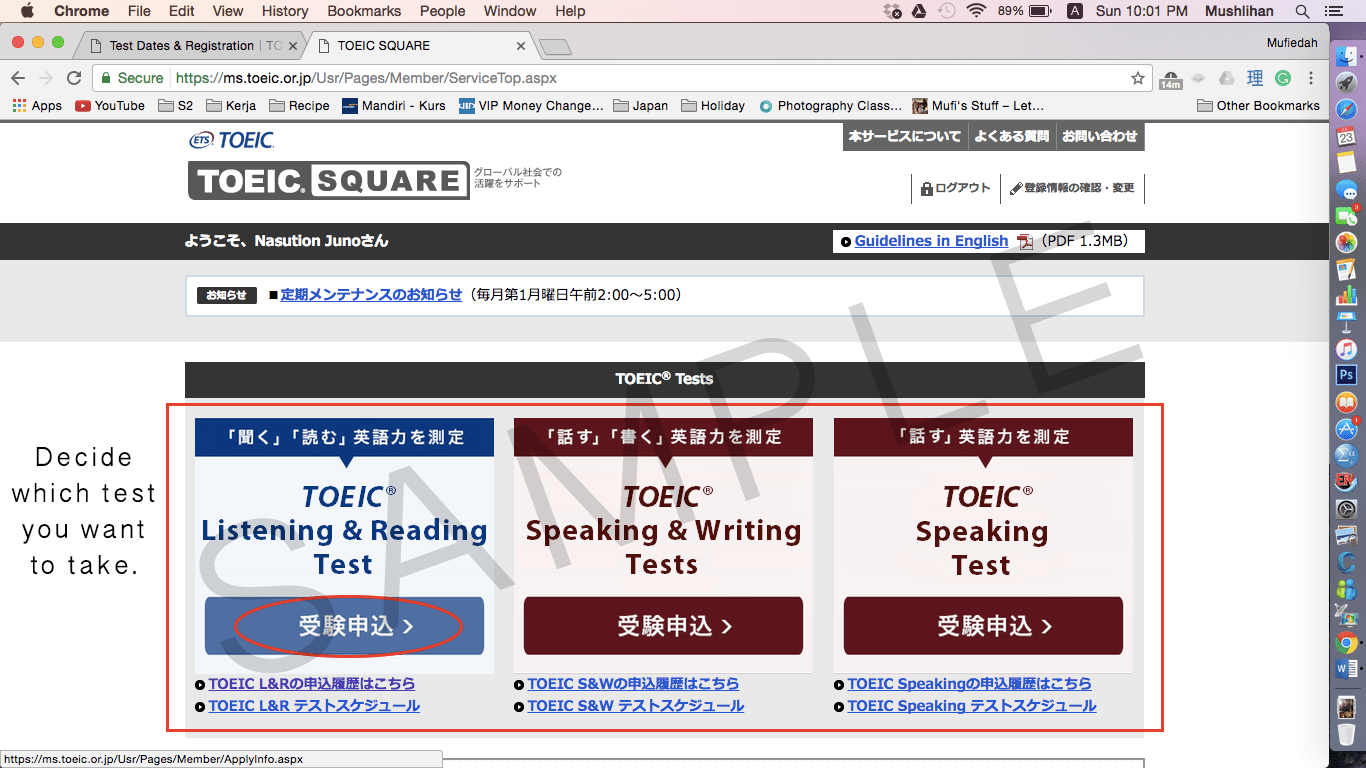Click the Grammarly extension icon
The width and height of the screenshot is (1366, 768).
pyautogui.click(x=1282, y=78)
